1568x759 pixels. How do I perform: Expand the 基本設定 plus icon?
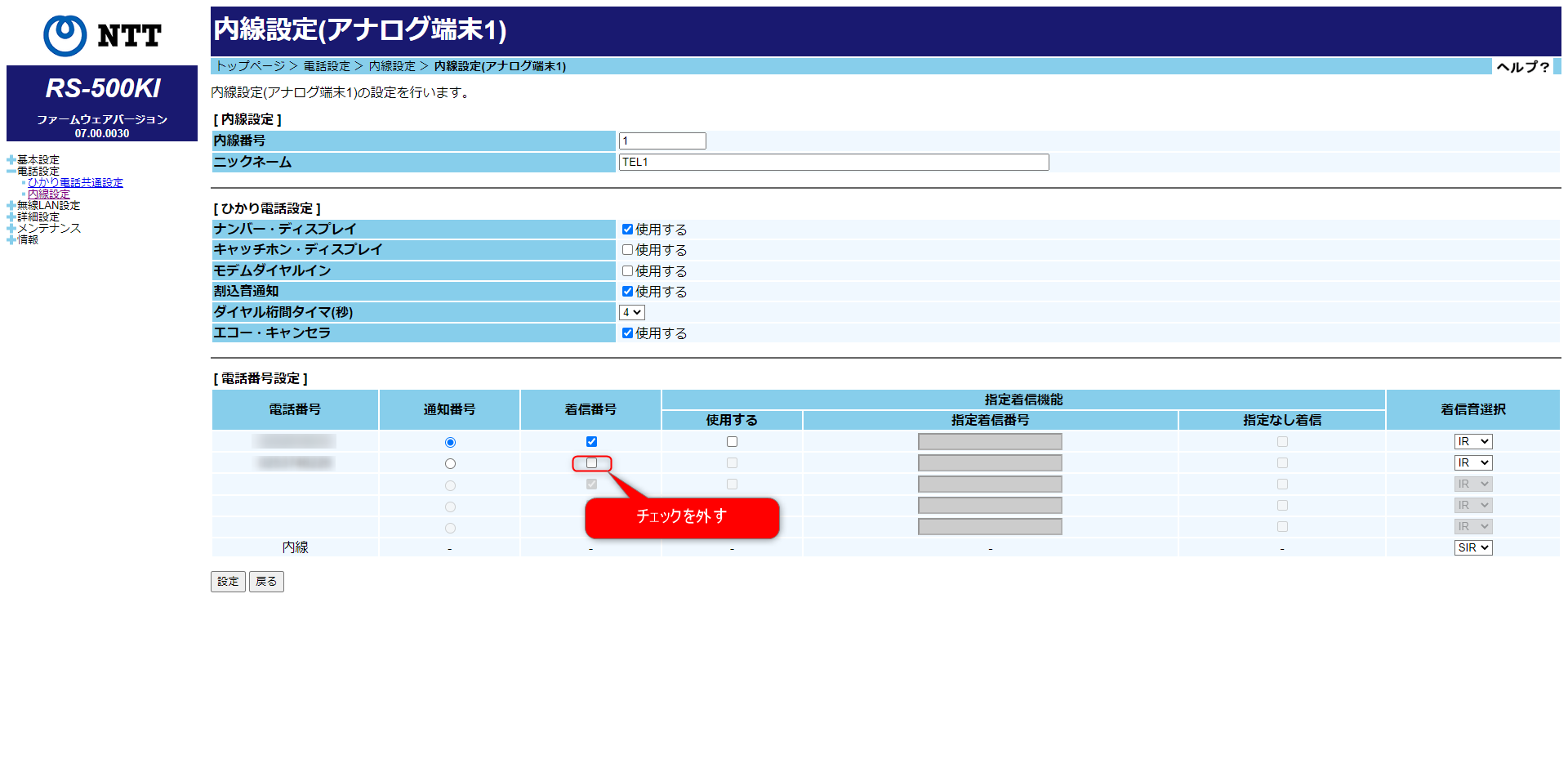11,160
